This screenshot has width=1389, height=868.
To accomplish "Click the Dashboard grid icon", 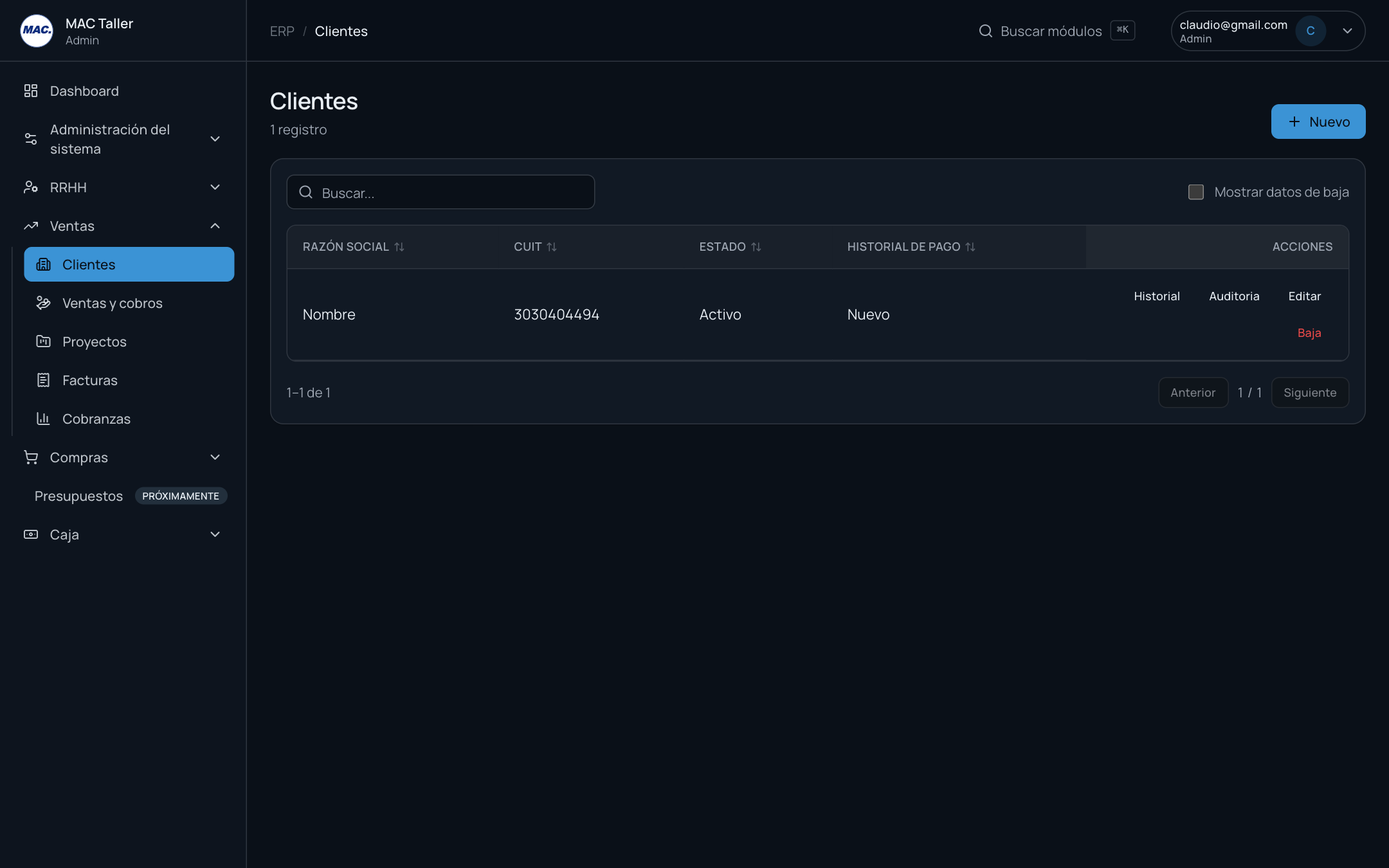I will click(x=31, y=91).
